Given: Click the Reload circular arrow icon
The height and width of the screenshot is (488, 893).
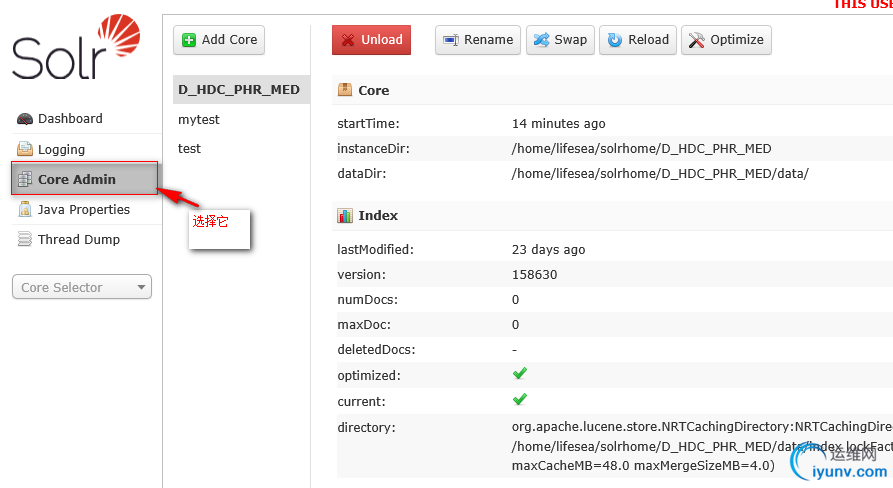Looking at the screenshot, I should point(615,40).
